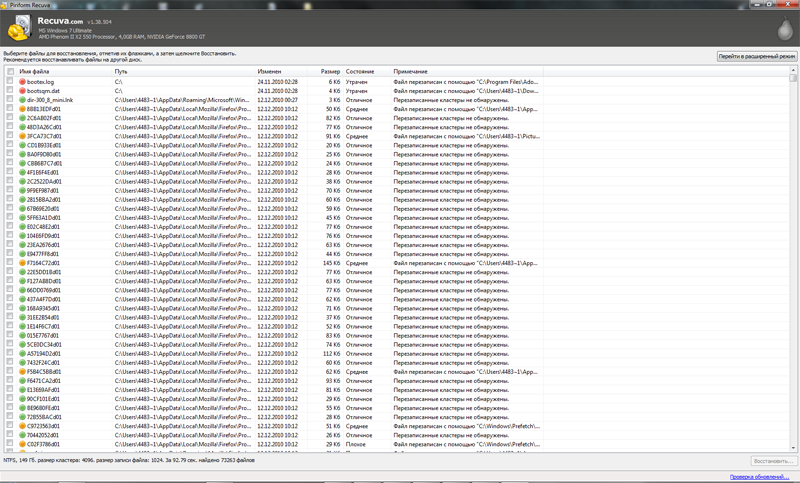The height and width of the screenshot is (483, 800).
Task: Click the vertical scrollbar thumb
Action: tap(793, 78)
